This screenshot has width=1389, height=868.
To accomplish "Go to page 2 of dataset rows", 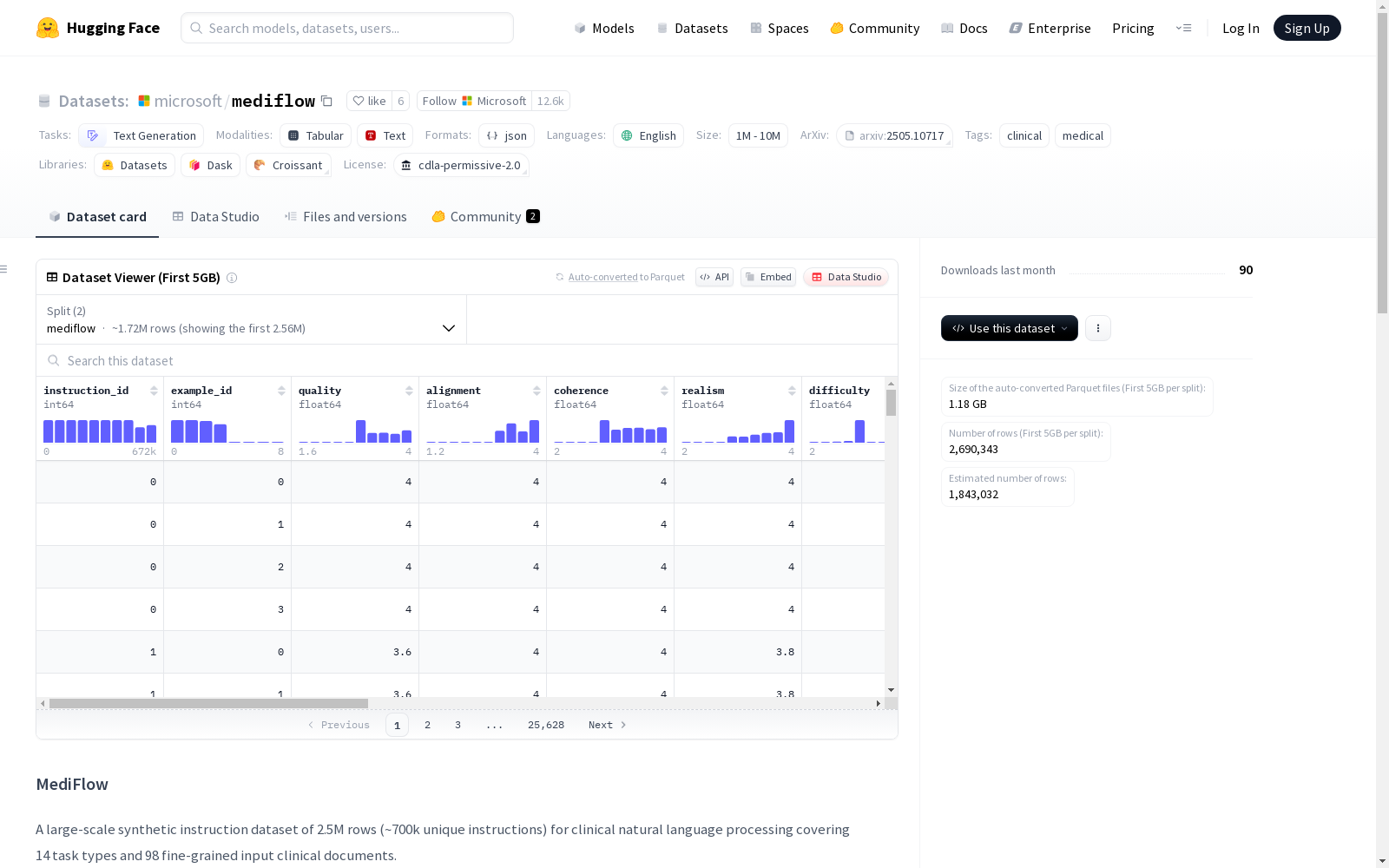I will pos(427,725).
